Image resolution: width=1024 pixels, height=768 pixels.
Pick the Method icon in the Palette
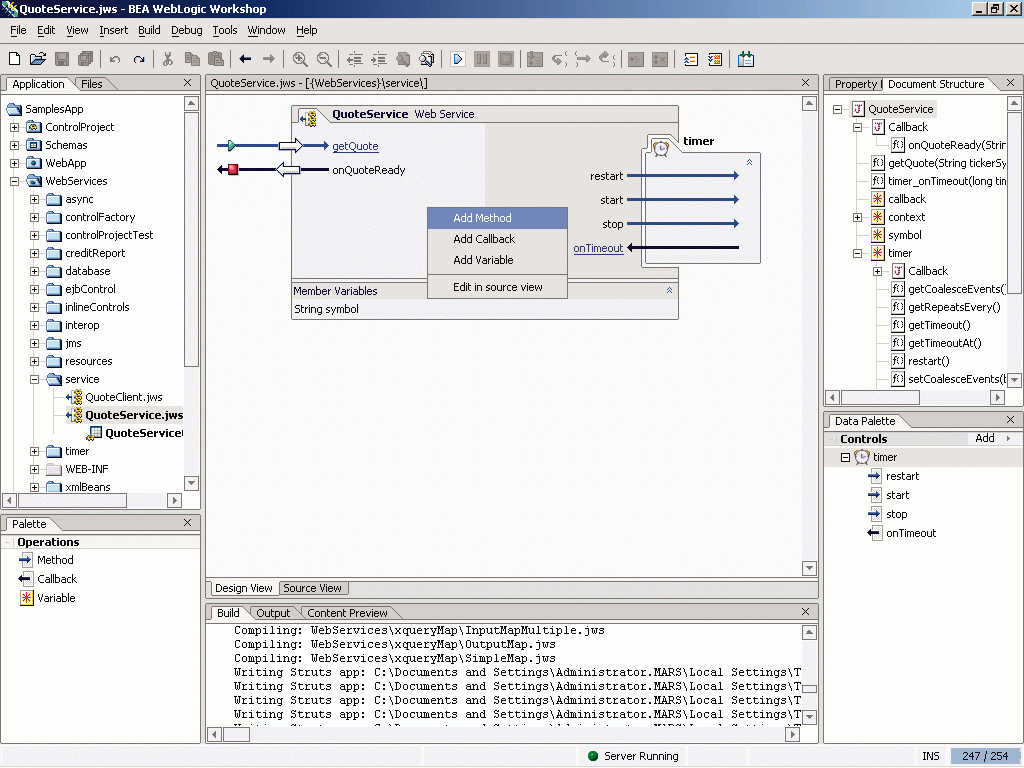pos(25,560)
